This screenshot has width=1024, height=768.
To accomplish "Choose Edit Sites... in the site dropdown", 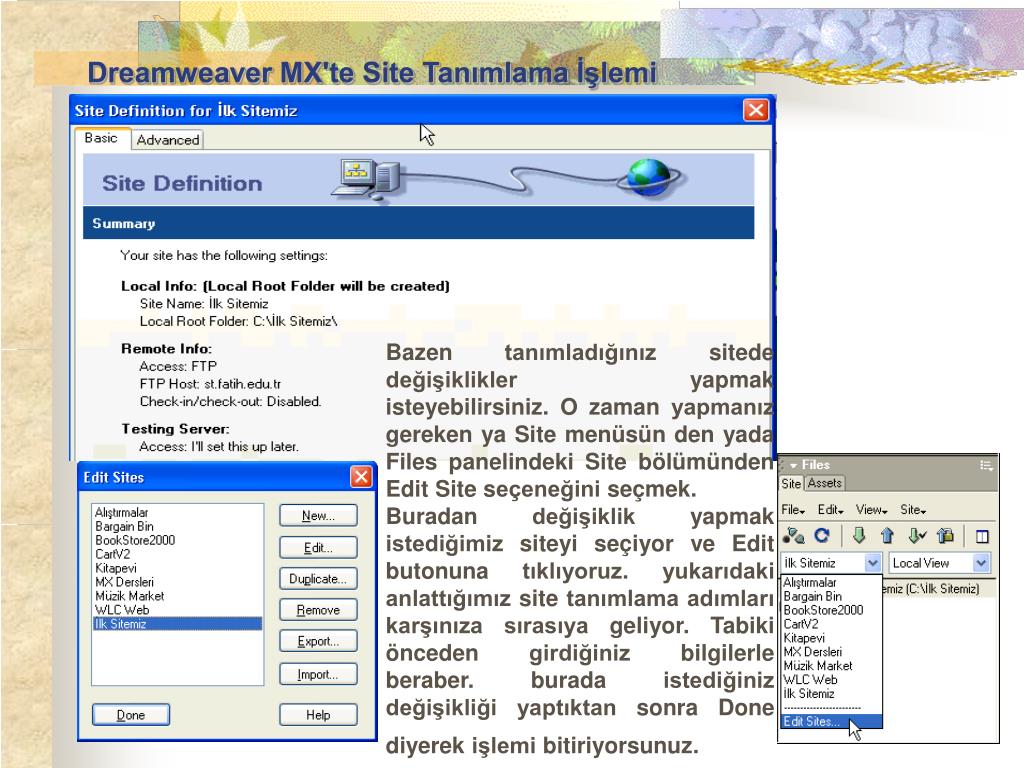I will pos(831,722).
